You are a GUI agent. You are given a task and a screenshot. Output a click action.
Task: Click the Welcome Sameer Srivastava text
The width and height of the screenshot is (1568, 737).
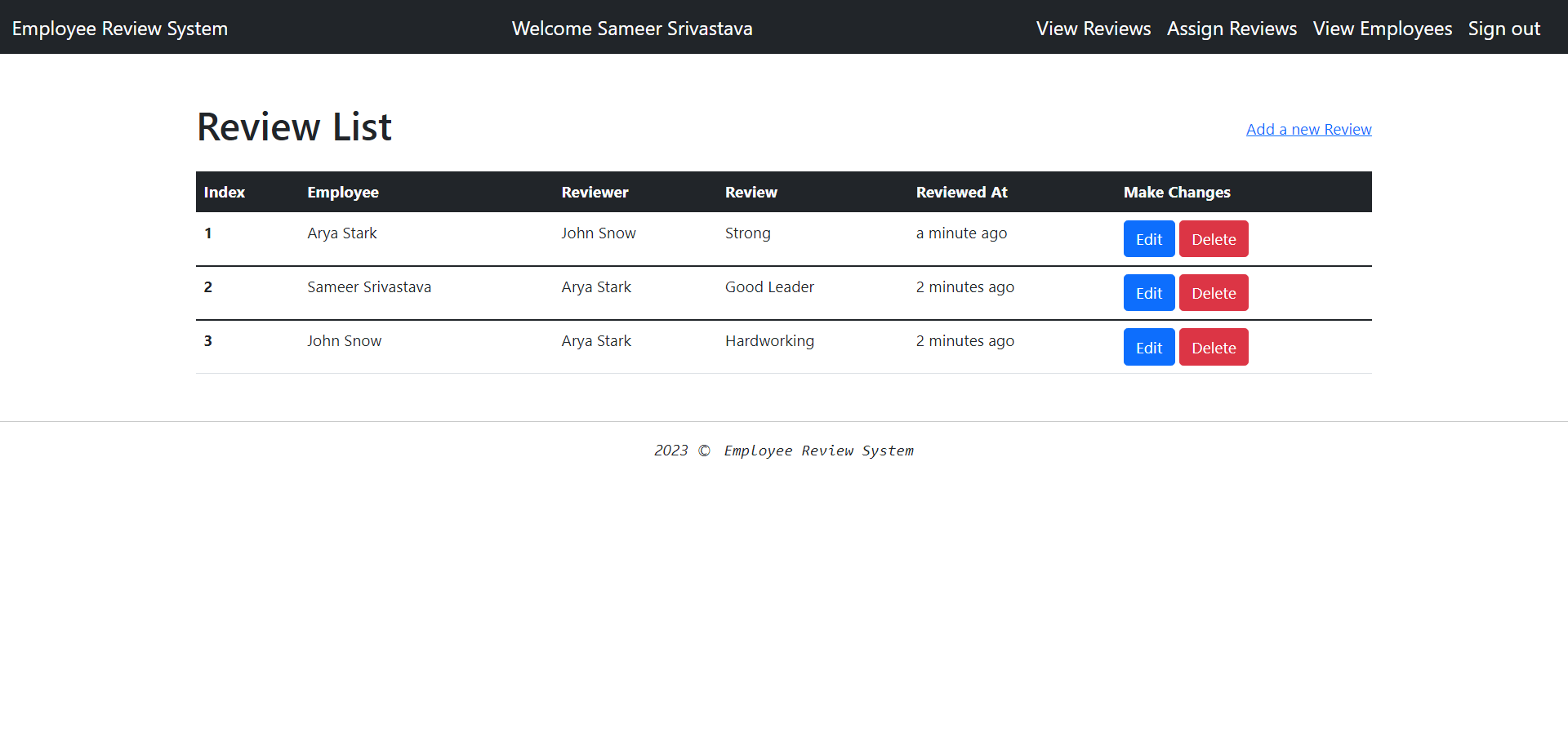[632, 28]
